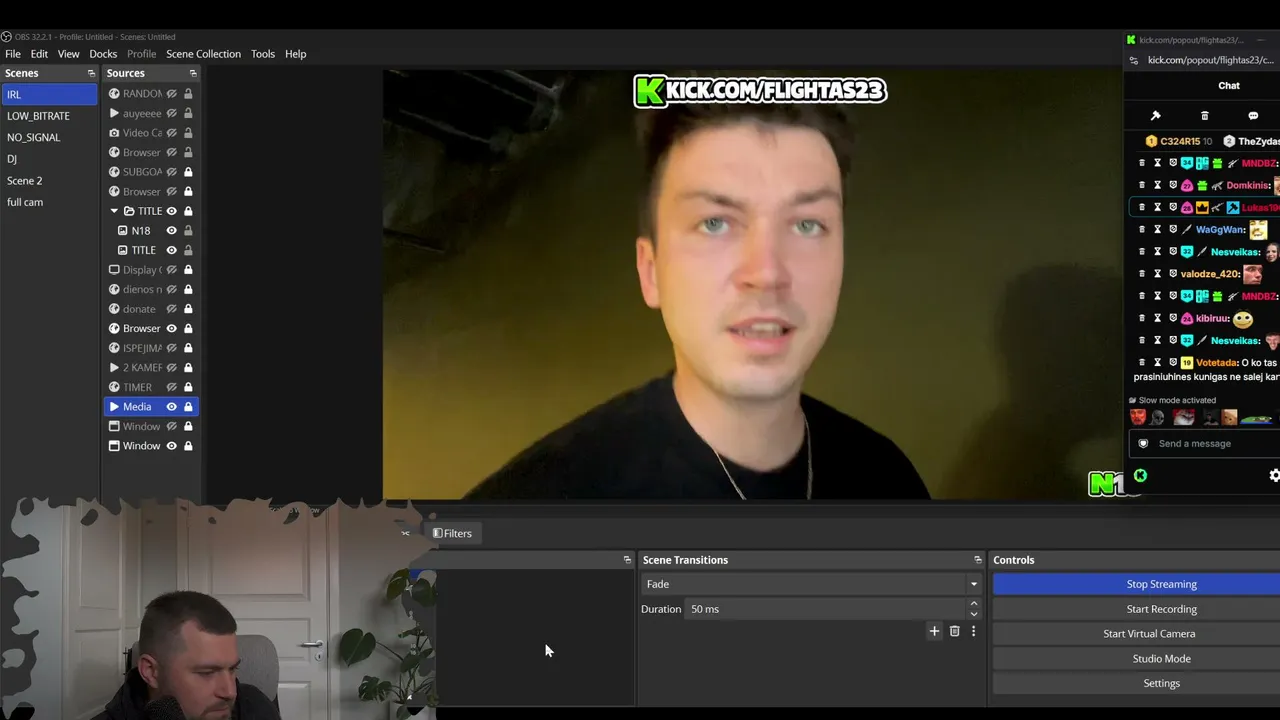Show the RANDOM source

tap(172, 94)
